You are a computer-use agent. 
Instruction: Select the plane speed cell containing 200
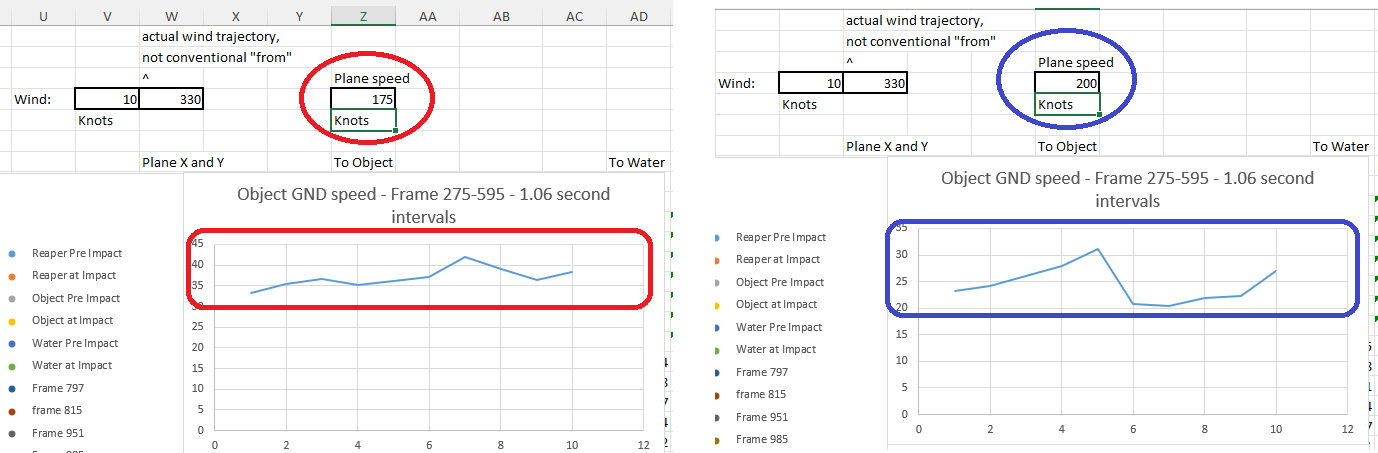[1067, 83]
